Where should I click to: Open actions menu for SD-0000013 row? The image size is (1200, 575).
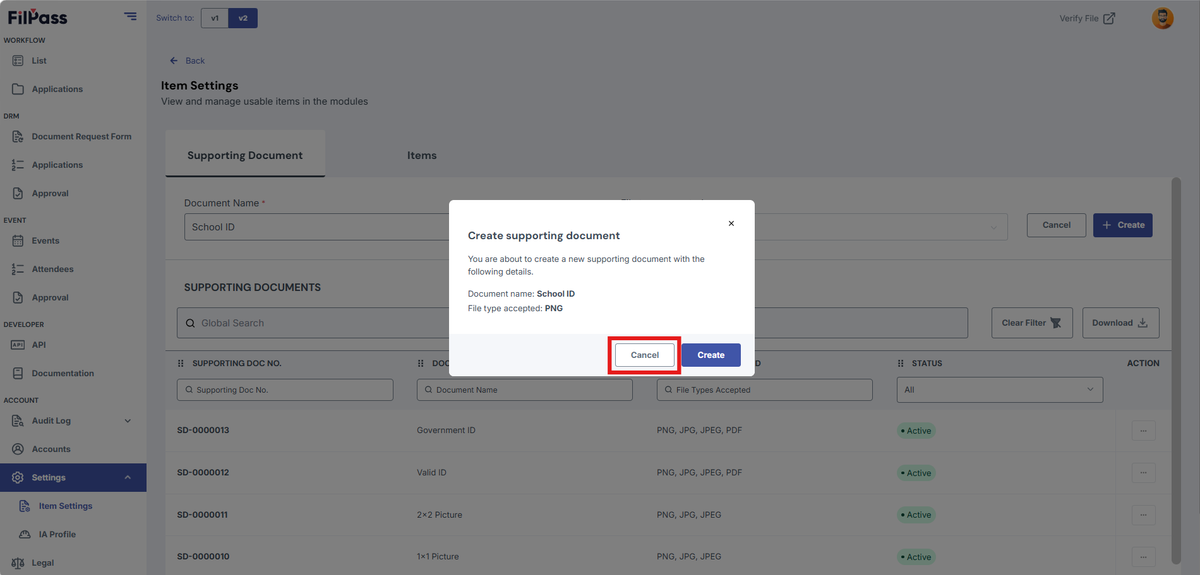[x=1143, y=431]
